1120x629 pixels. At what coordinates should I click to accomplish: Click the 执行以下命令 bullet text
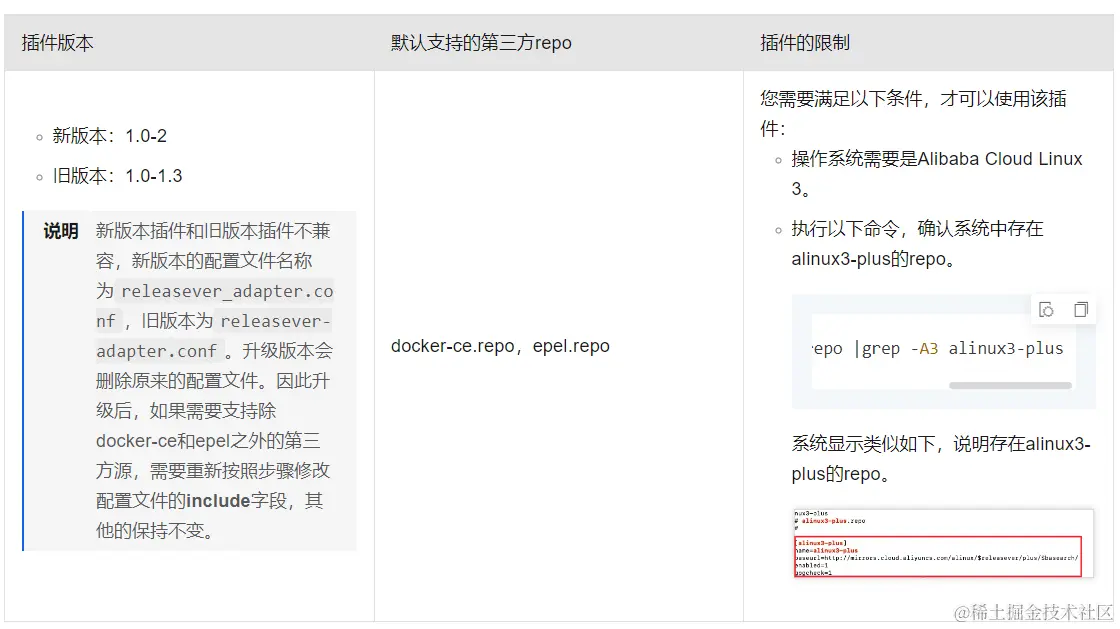pyautogui.click(x=917, y=243)
